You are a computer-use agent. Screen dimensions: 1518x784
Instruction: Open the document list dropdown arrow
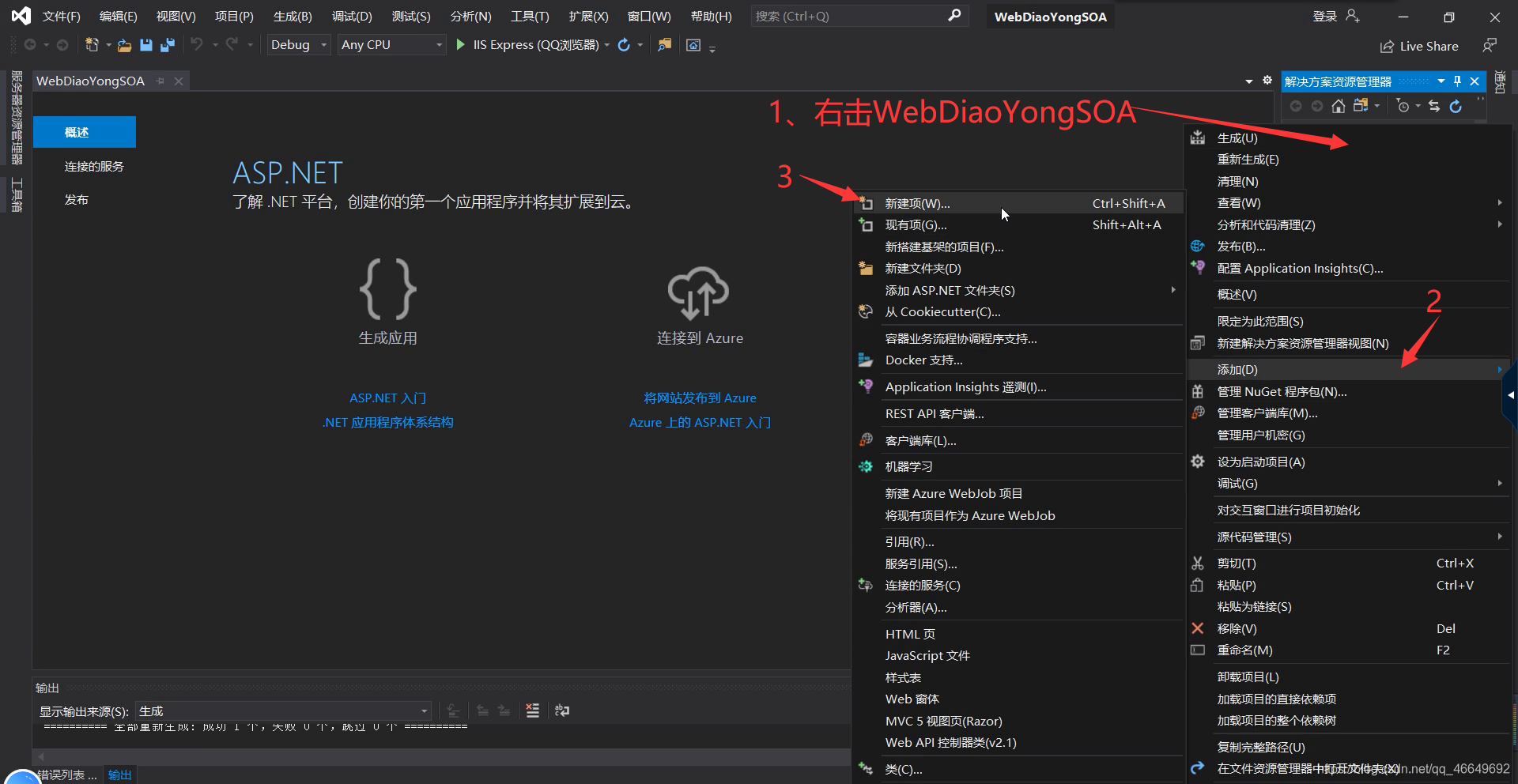tap(1249, 81)
